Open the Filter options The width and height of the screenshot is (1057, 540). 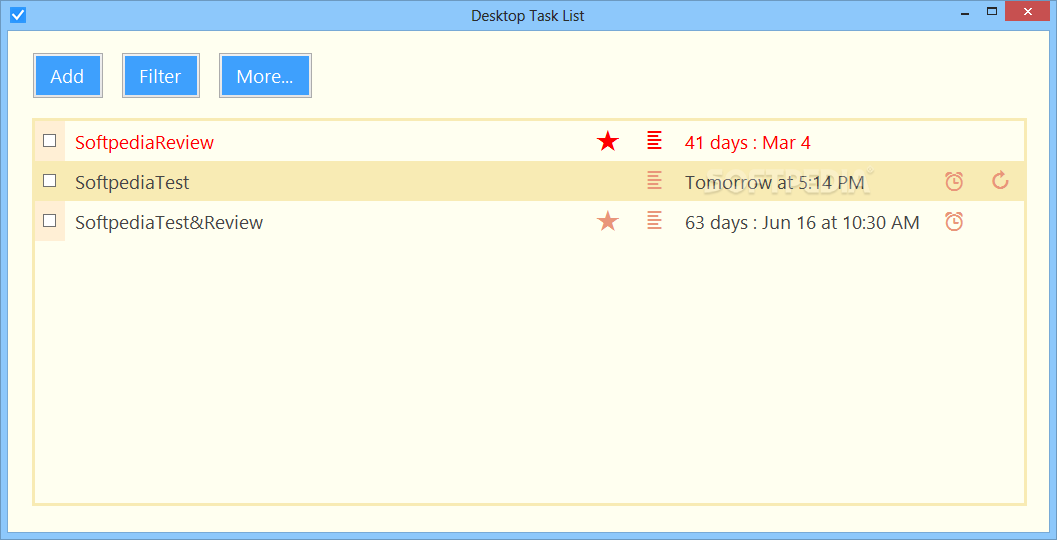[160, 76]
